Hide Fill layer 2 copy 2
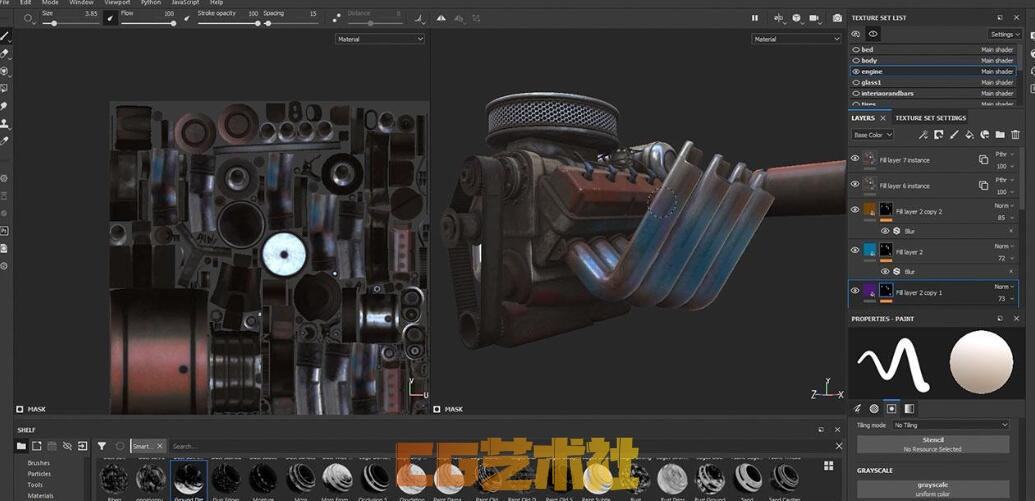The height and width of the screenshot is (501, 1035). [855, 210]
